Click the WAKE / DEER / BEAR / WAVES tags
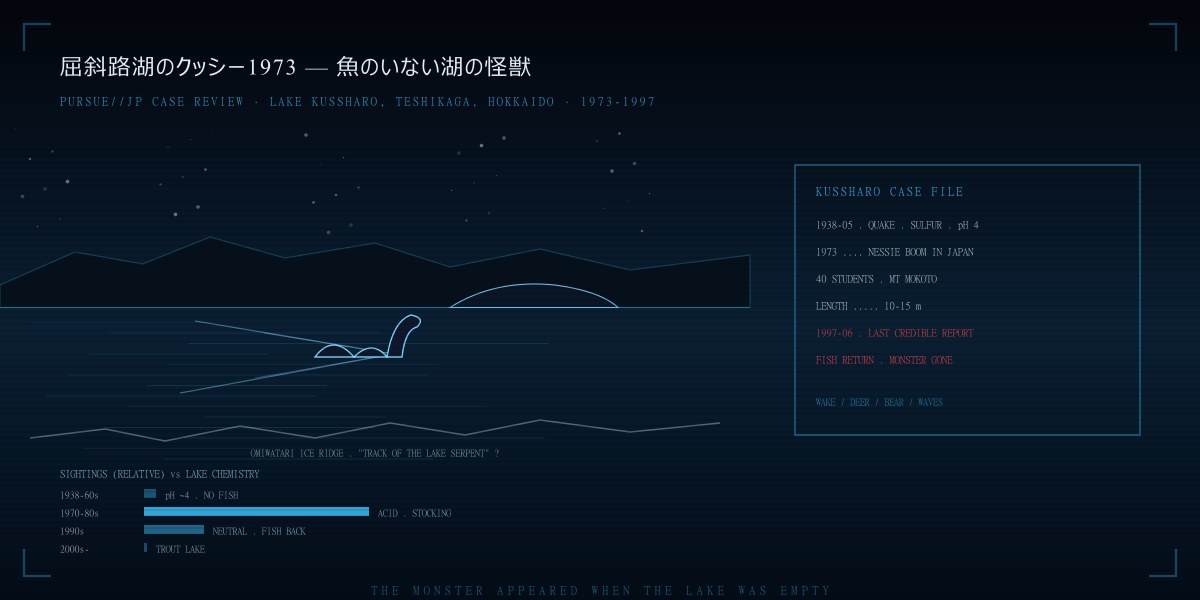Image resolution: width=1200 pixels, height=600 pixels. pyautogui.click(x=879, y=403)
